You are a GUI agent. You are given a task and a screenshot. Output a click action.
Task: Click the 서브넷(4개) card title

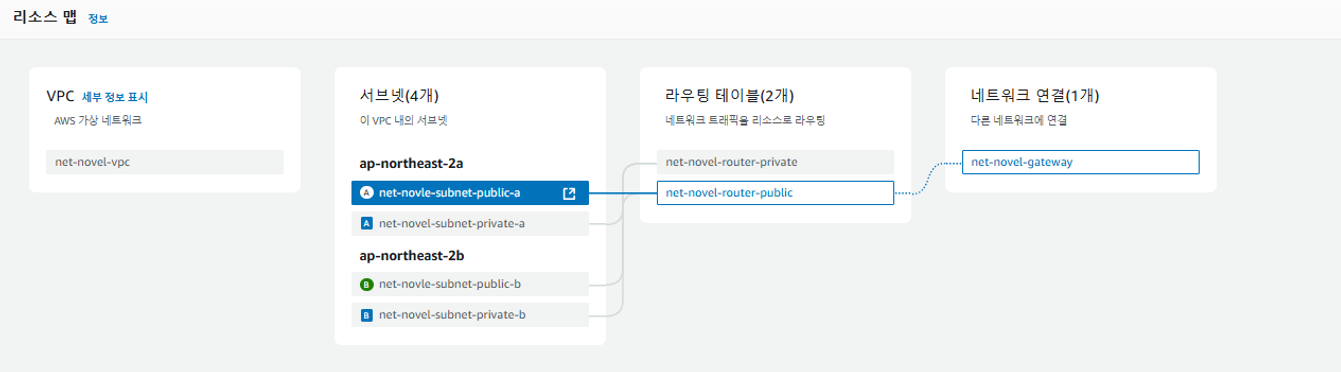(399, 96)
